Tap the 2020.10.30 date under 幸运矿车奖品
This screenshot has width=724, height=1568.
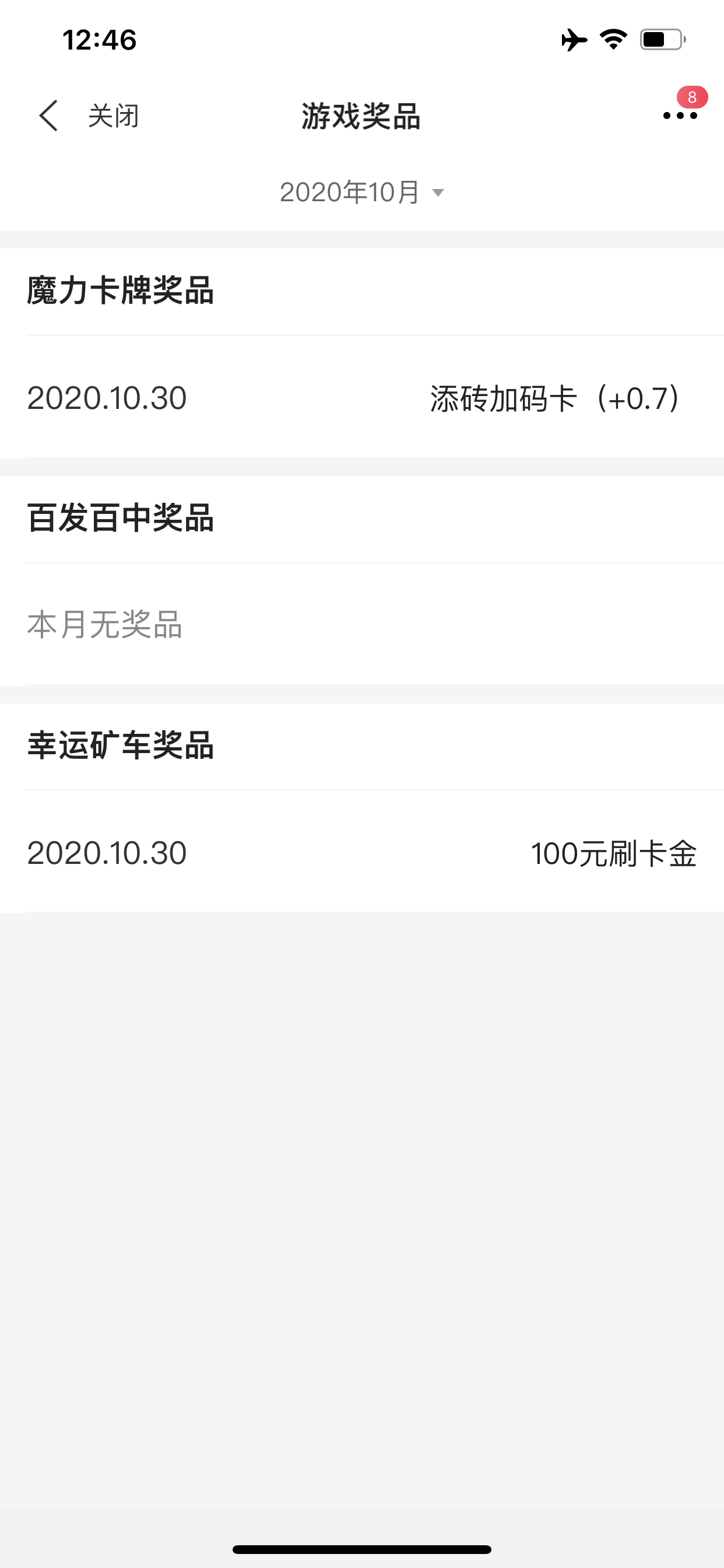click(x=107, y=853)
